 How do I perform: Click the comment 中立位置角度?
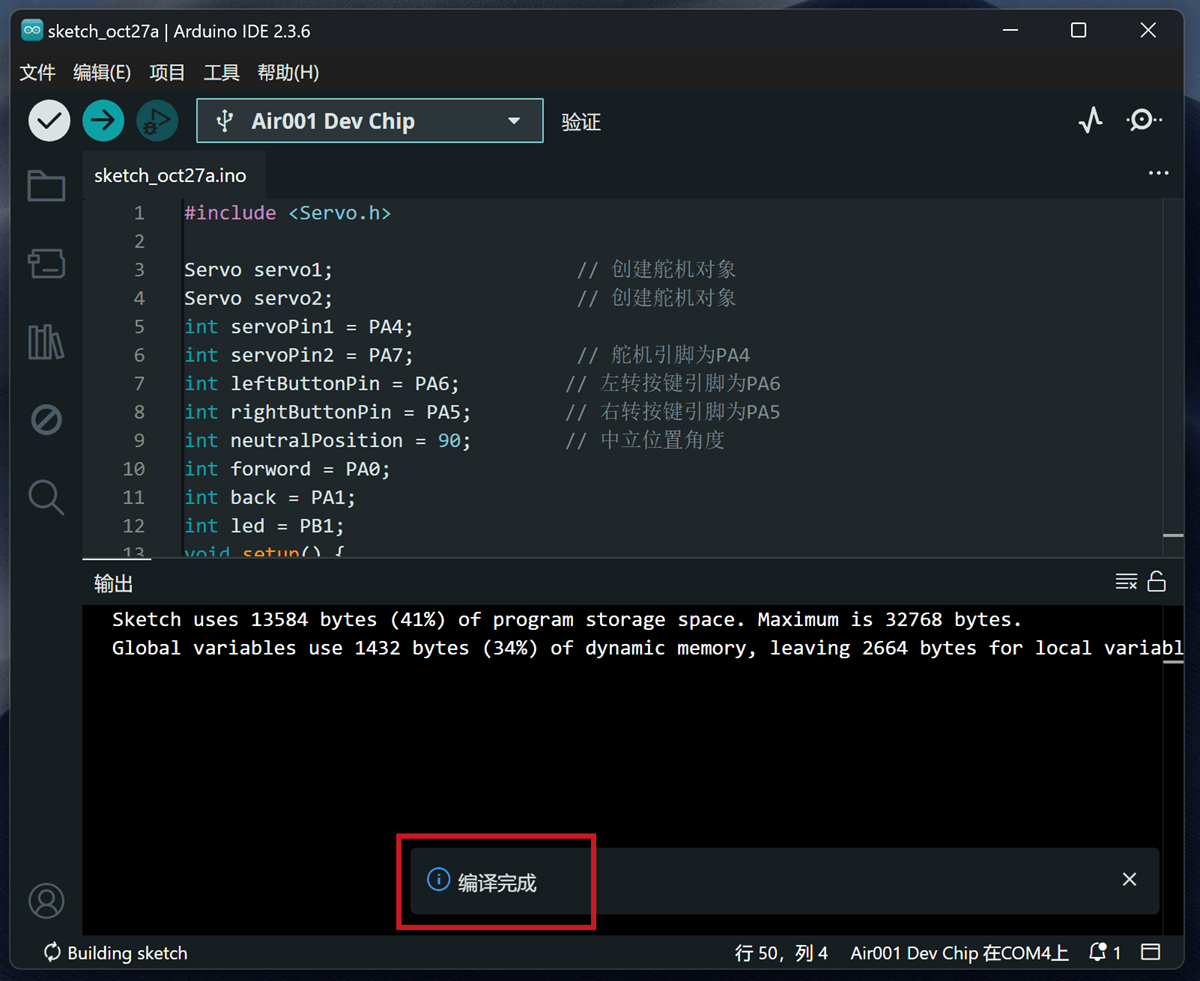click(645, 441)
